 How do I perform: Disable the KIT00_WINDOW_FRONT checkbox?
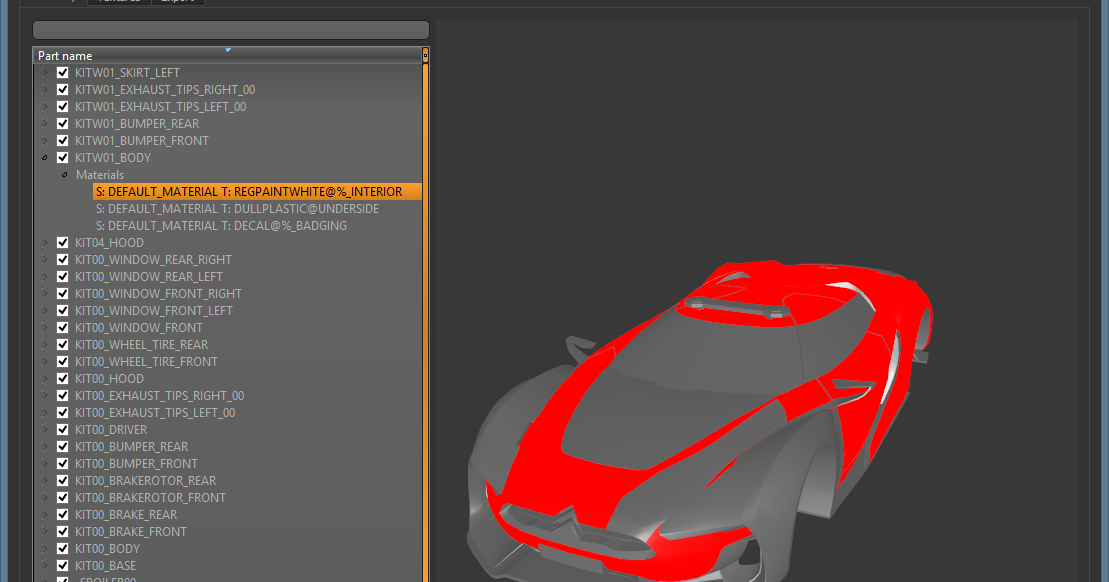click(62, 327)
